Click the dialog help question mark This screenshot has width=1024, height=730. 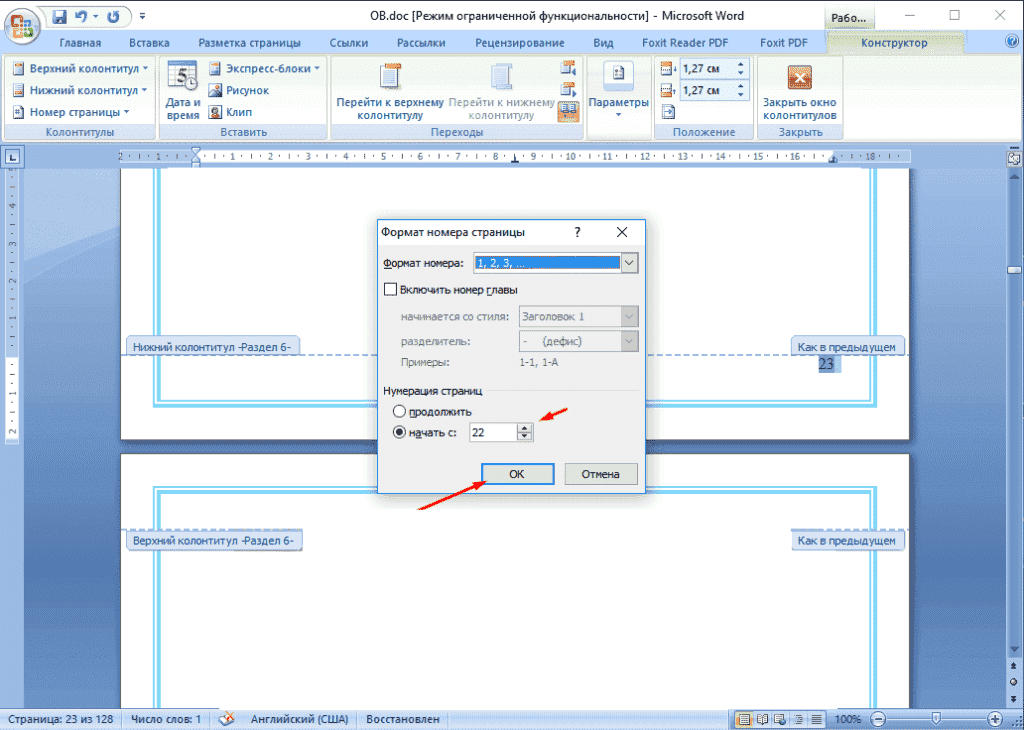[577, 232]
